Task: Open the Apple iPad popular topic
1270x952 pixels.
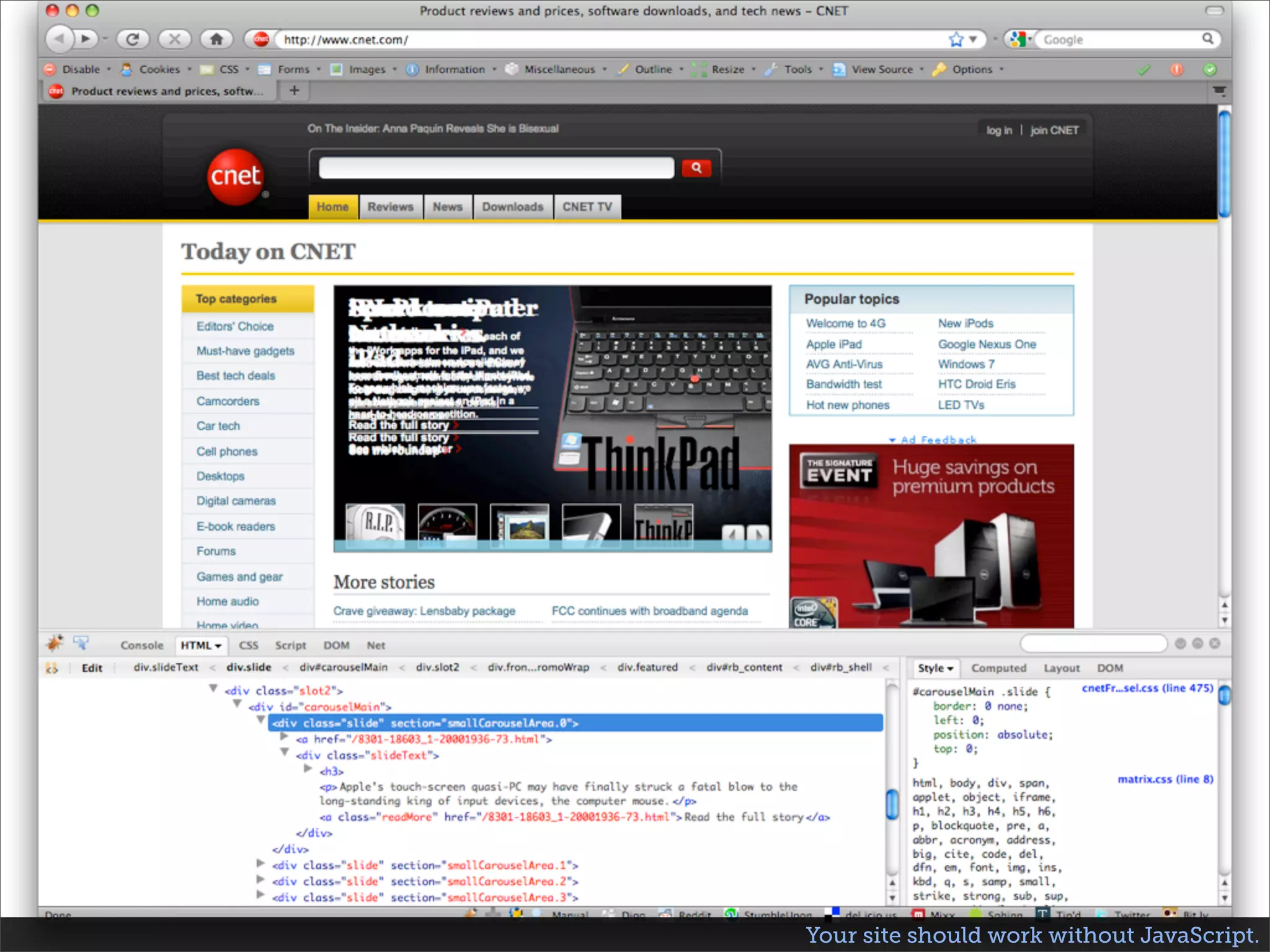Action: click(x=833, y=344)
